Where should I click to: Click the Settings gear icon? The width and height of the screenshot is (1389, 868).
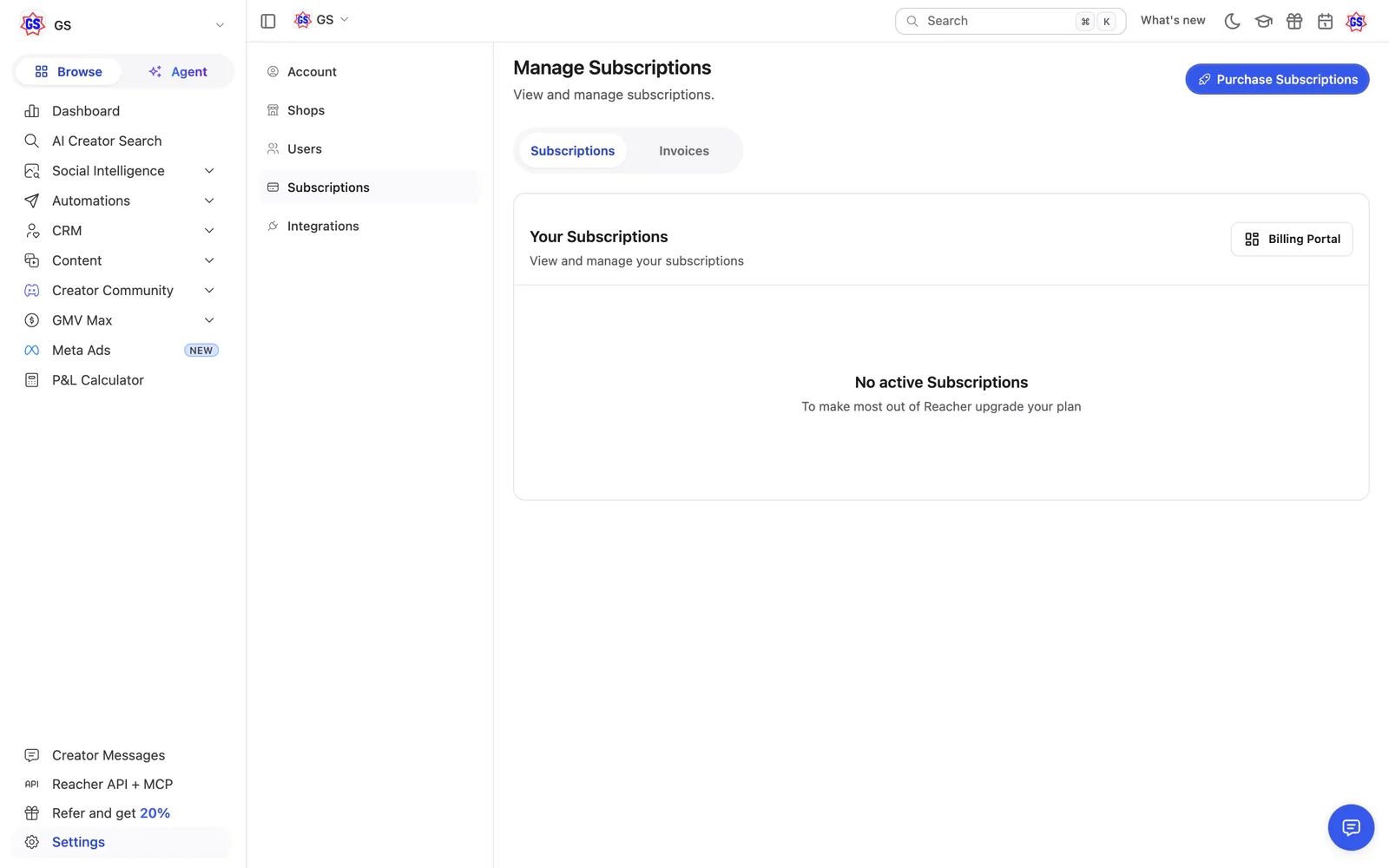[x=32, y=842]
